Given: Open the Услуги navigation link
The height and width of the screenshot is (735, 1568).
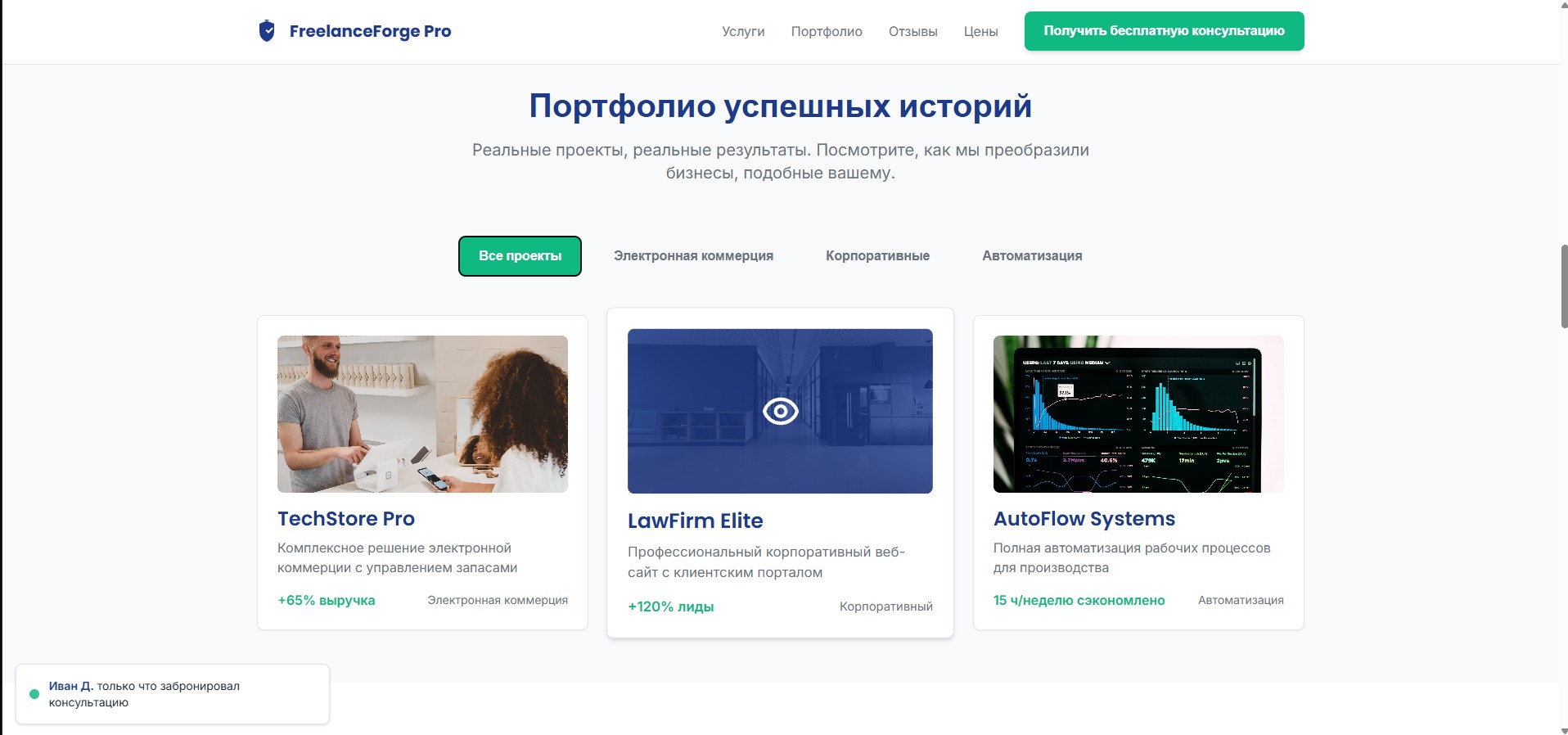Looking at the screenshot, I should coord(743,31).
